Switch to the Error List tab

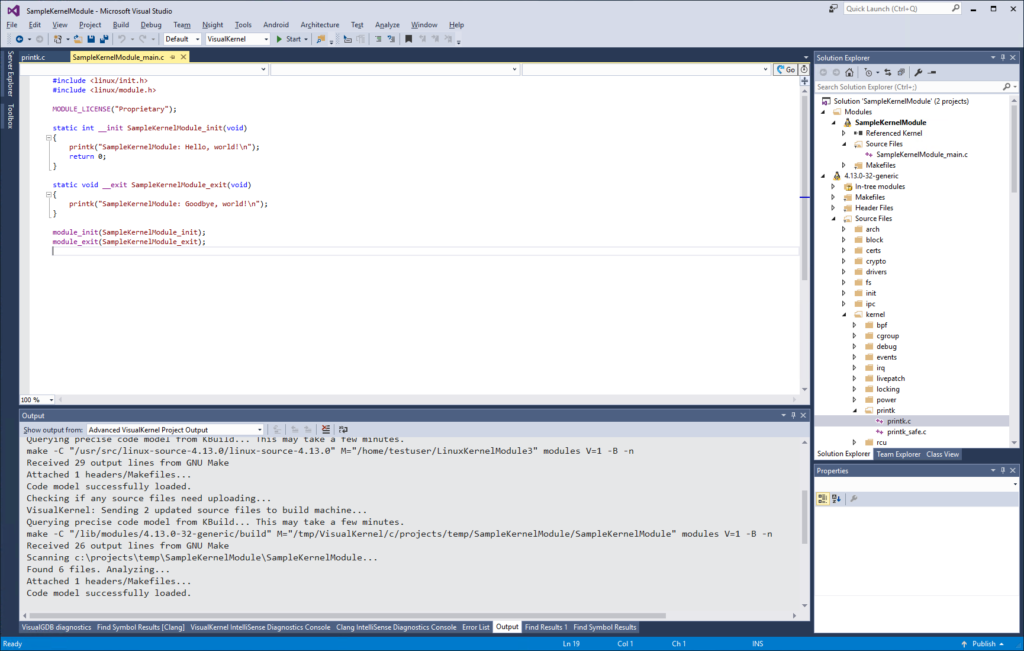tap(475, 627)
